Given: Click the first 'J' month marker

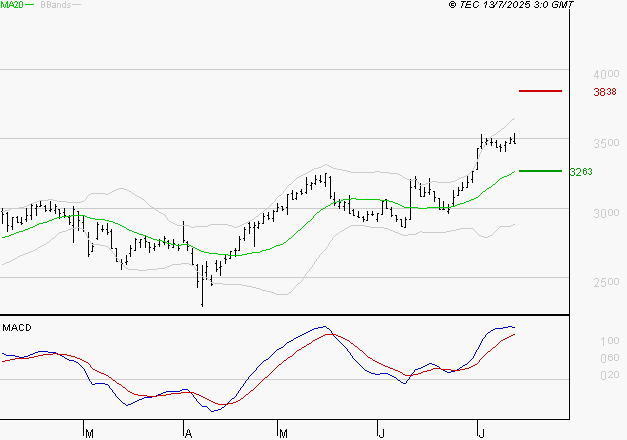Looking at the screenshot, I should pos(381,433).
